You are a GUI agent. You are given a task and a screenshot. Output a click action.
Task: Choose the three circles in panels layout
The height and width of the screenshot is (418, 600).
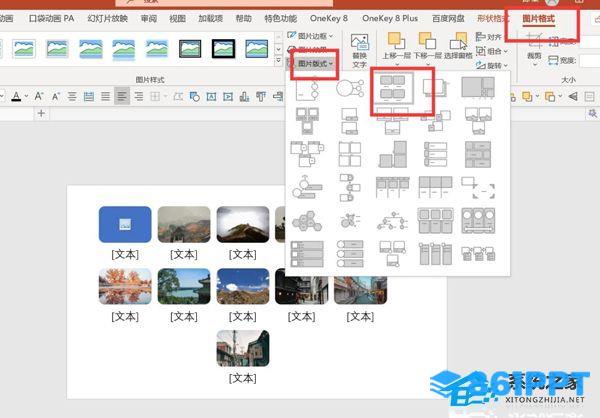coord(478,221)
